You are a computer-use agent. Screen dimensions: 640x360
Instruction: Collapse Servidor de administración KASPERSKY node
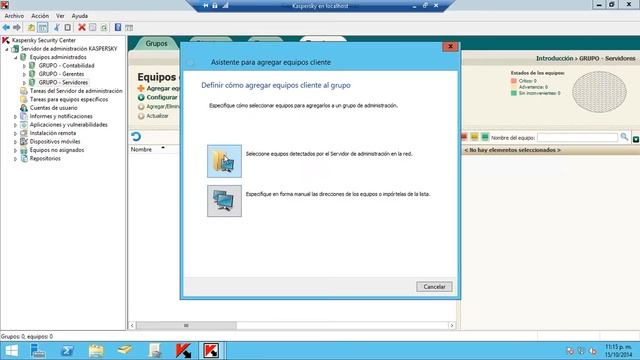[7, 49]
